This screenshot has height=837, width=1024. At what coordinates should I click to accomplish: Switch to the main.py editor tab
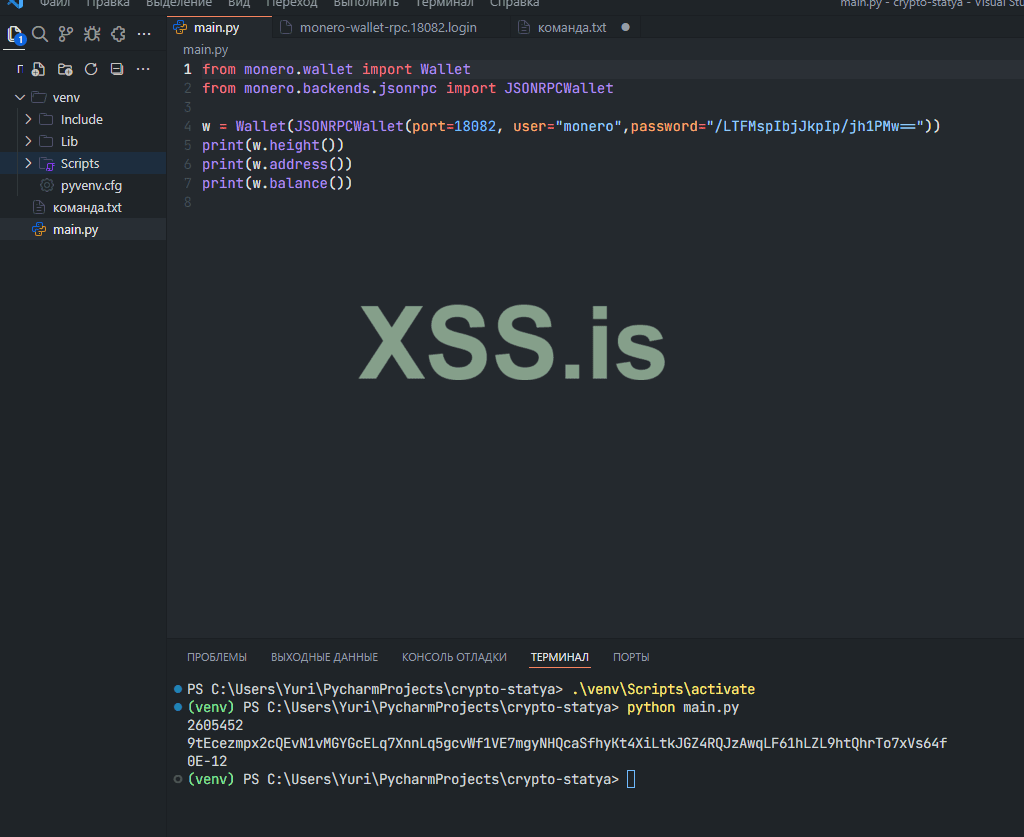(219, 27)
